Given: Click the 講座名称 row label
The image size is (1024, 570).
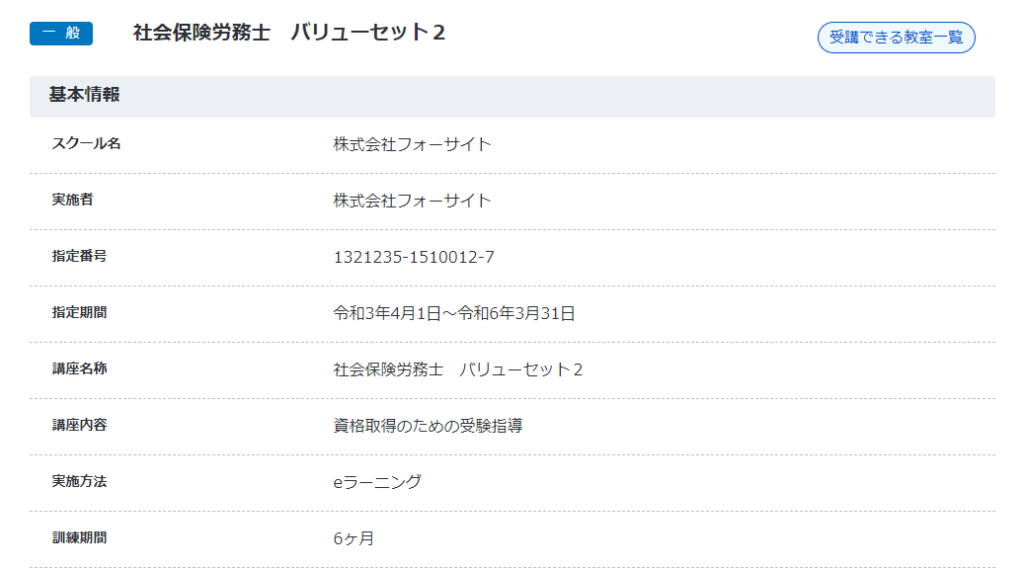Looking at the screenshot, I should click(79, 369).
